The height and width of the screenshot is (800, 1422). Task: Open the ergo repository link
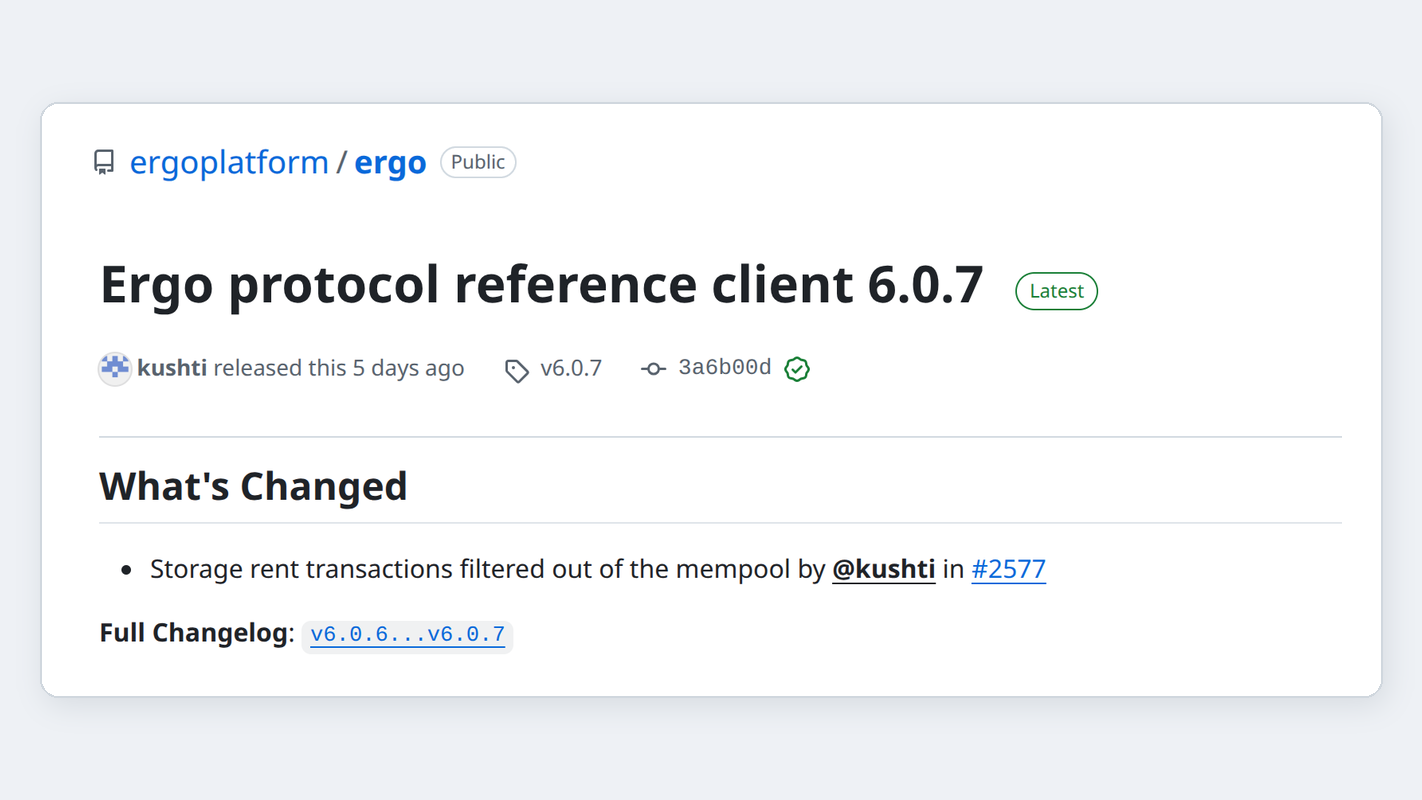pos(390,162)
